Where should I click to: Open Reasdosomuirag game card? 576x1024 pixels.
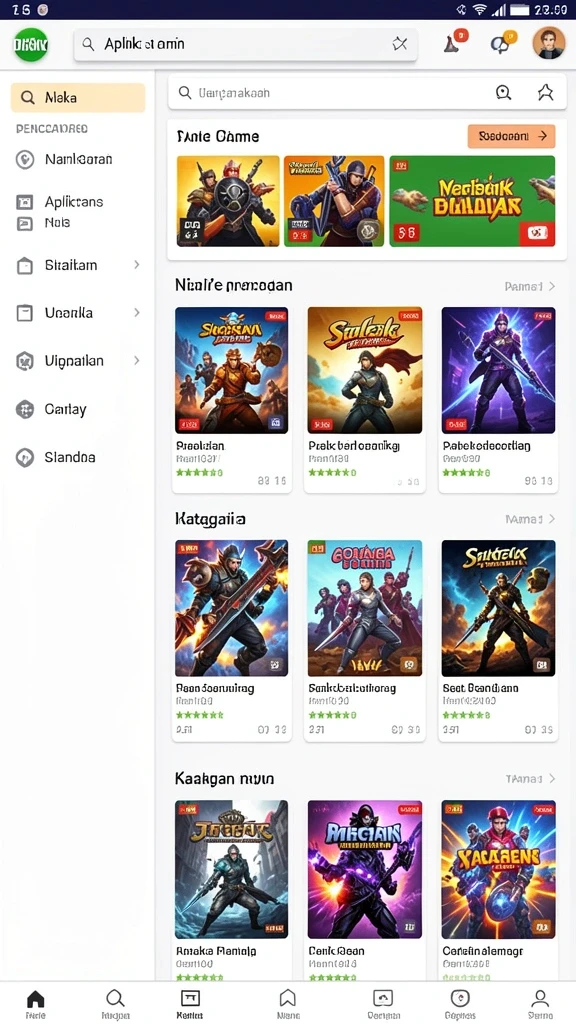pyautogui.click(x=232, y=639)
